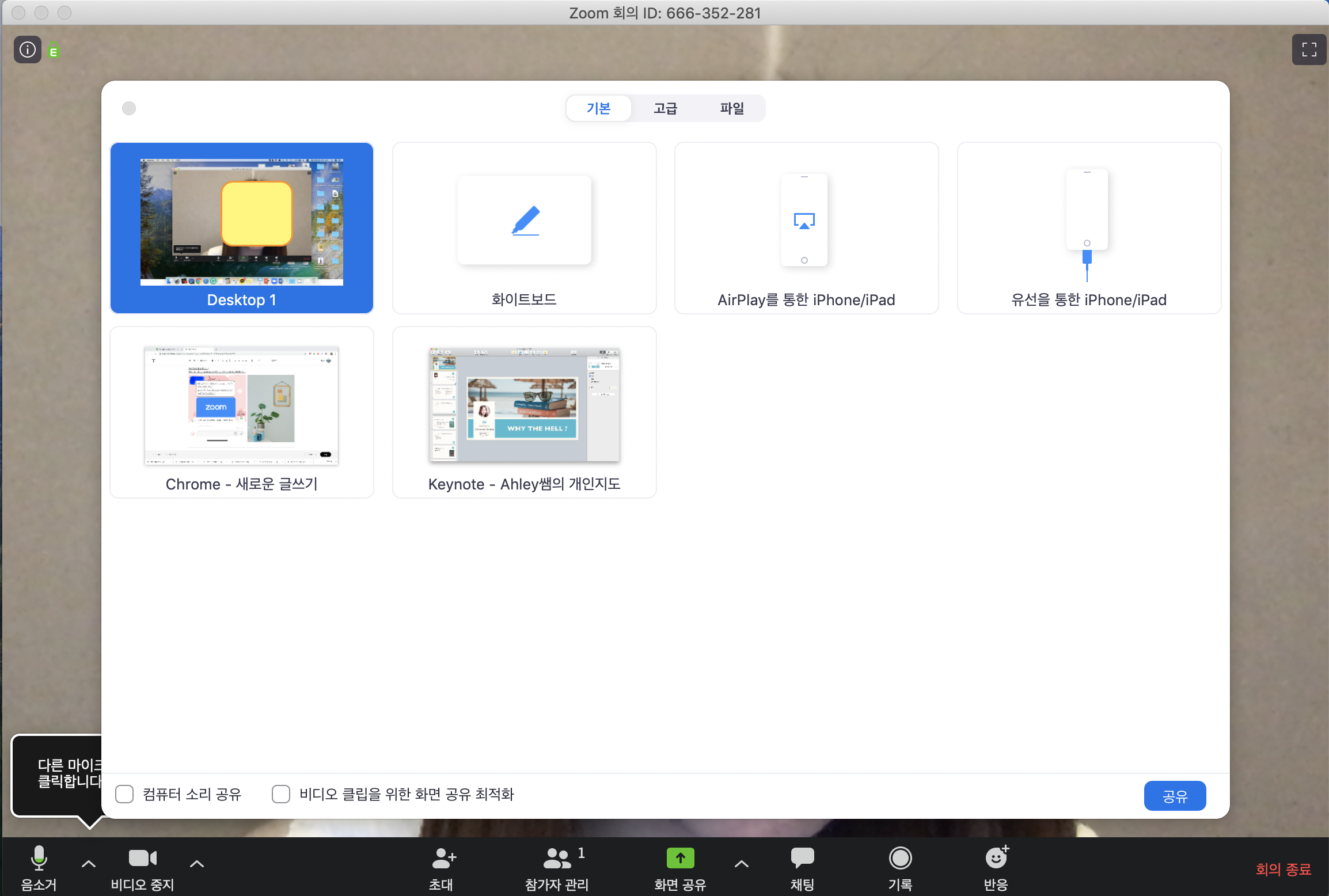The height and width of the screenshot is (896, 1329).
Task: Expand screen share options arrow
Action: pos(742,864)
